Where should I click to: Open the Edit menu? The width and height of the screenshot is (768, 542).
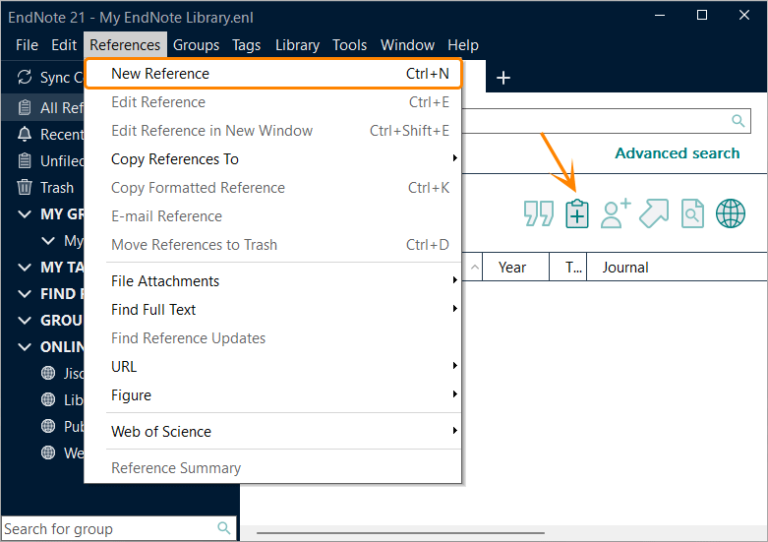click(64, 45)
